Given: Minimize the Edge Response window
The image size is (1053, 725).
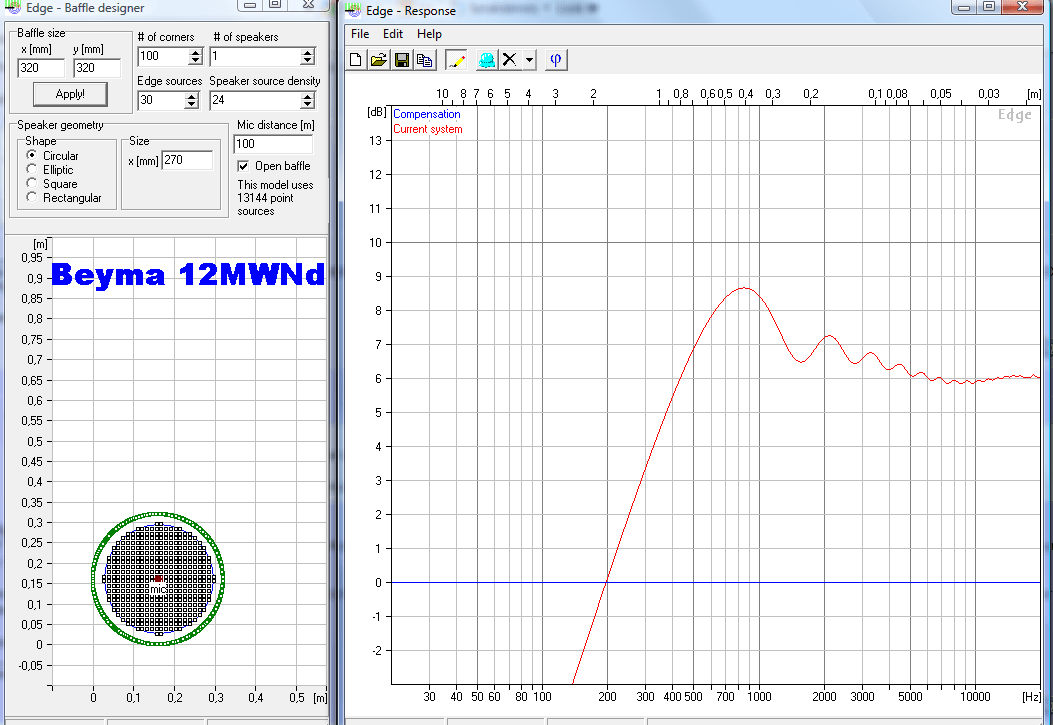Looking at the screenshot, I should (x=965, y=7).
